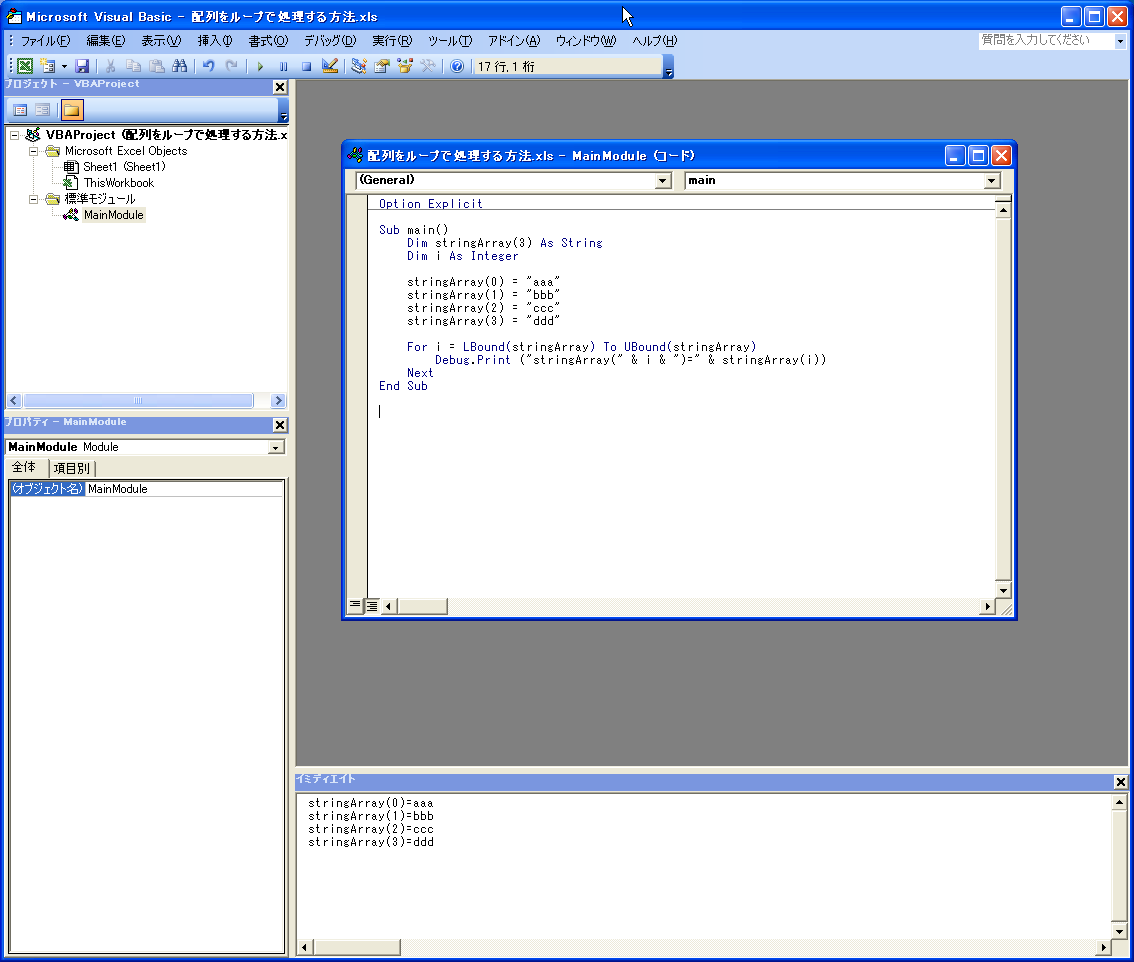Open standard toolbar options arrow

pos(669,67)
